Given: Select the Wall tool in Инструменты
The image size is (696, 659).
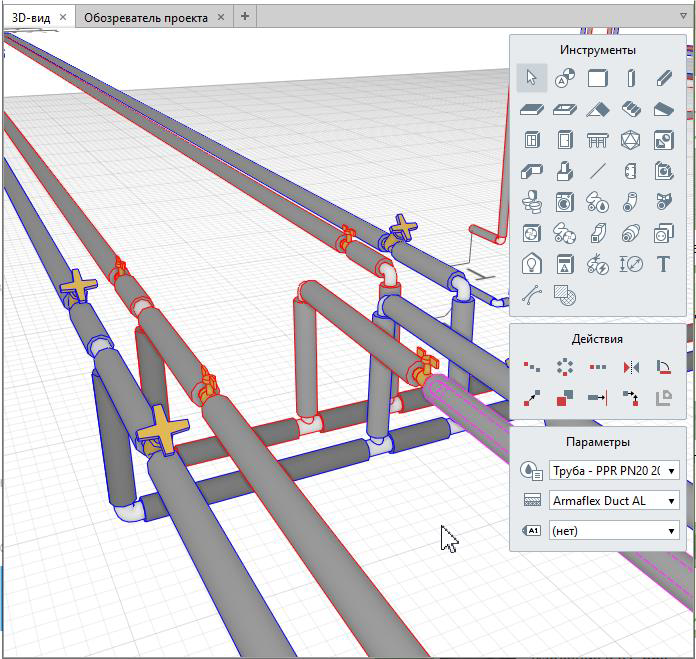Looking at the screenshot, I should click(598, 78).
